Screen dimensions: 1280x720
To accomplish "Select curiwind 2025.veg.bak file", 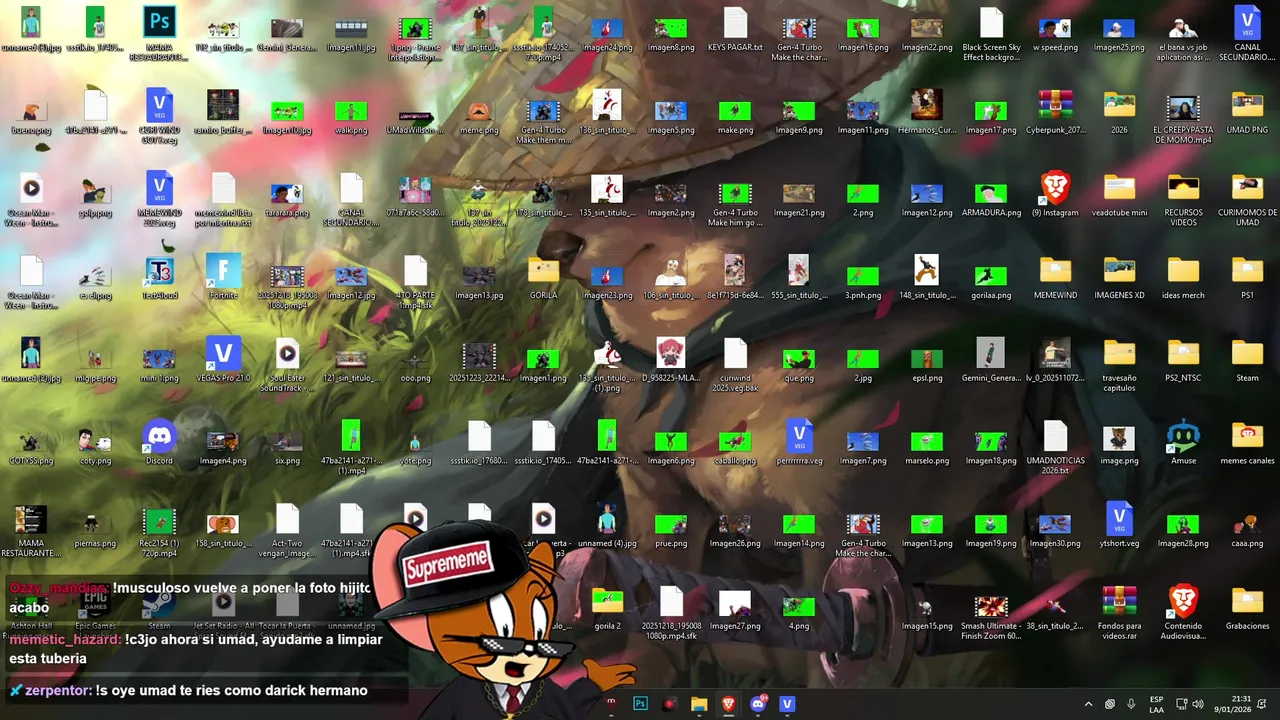I will (735, 365).
